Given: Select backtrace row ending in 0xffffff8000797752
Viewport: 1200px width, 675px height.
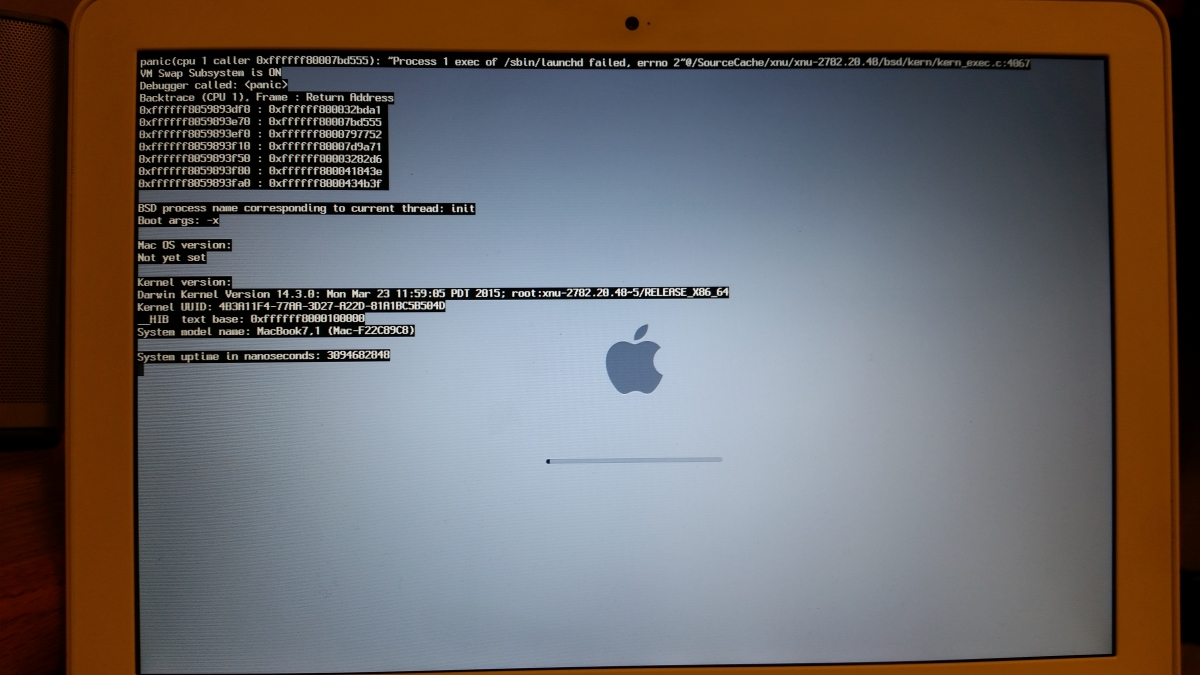Looking at the screenshot, I should (260, 134).
